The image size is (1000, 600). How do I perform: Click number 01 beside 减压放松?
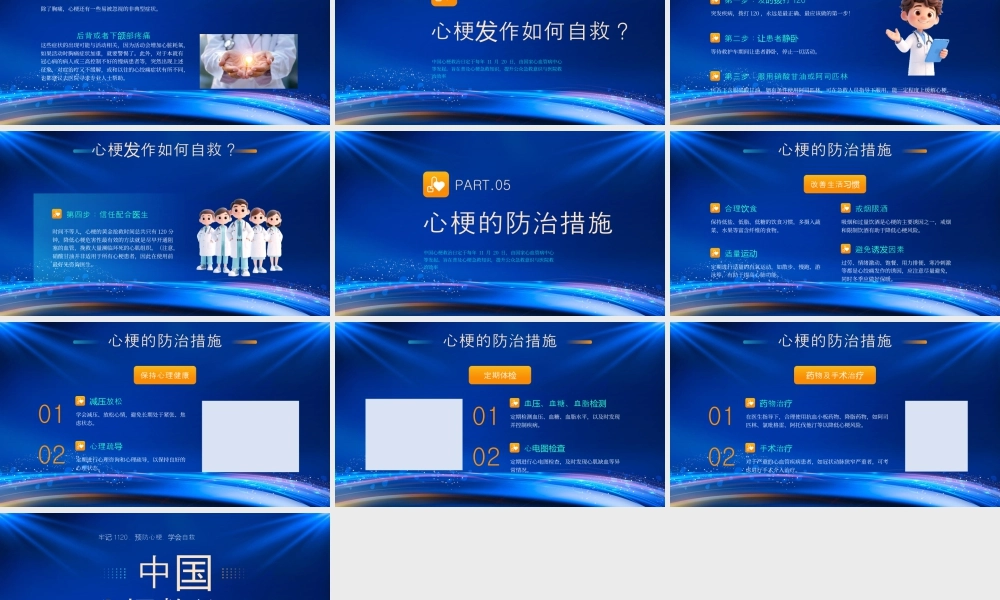coord(50,414)
